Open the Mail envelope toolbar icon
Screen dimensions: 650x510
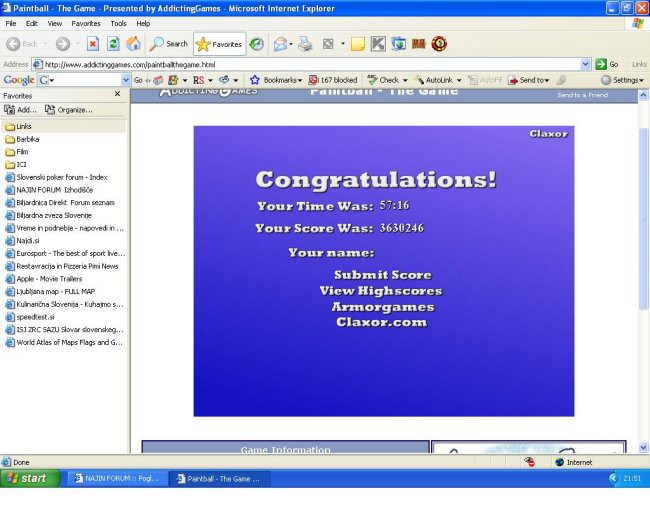[x=281, y=44]
